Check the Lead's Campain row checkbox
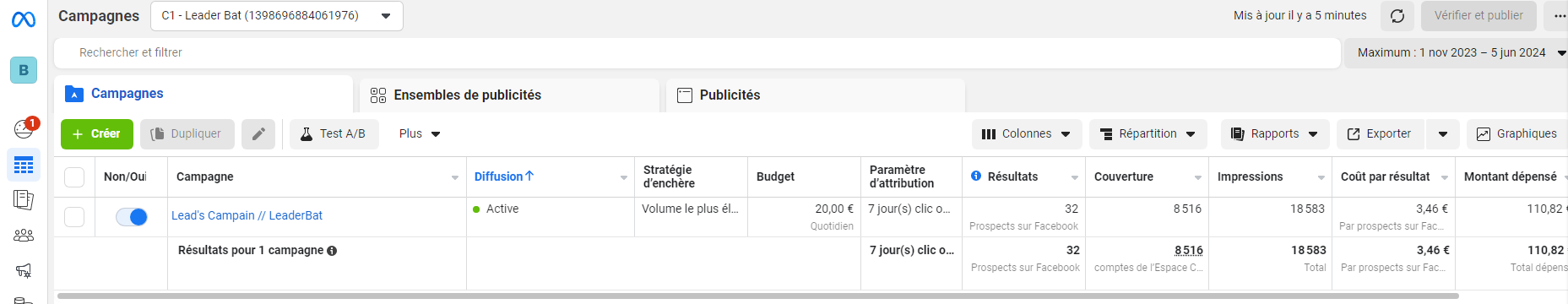1568x304 pixels. click(74, 217)
